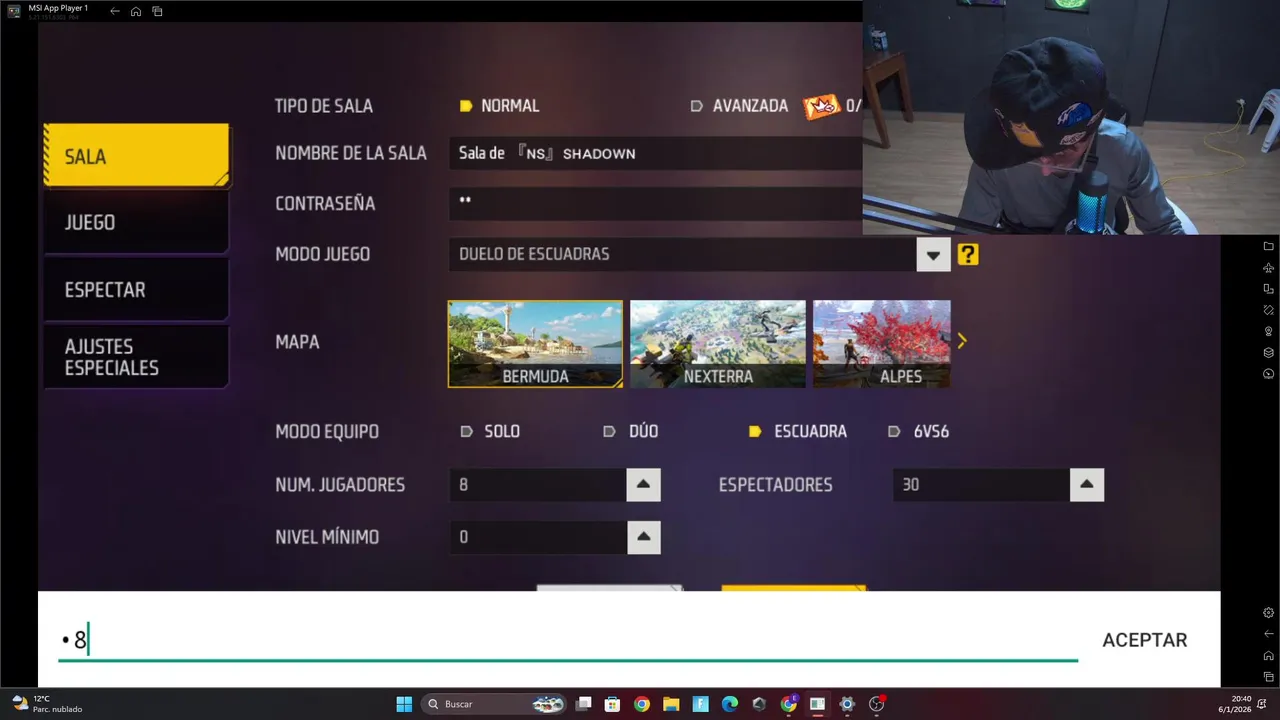Click the Contraseña password field
The height and width of the screenshot is (720, 1280).
(655, 203)
